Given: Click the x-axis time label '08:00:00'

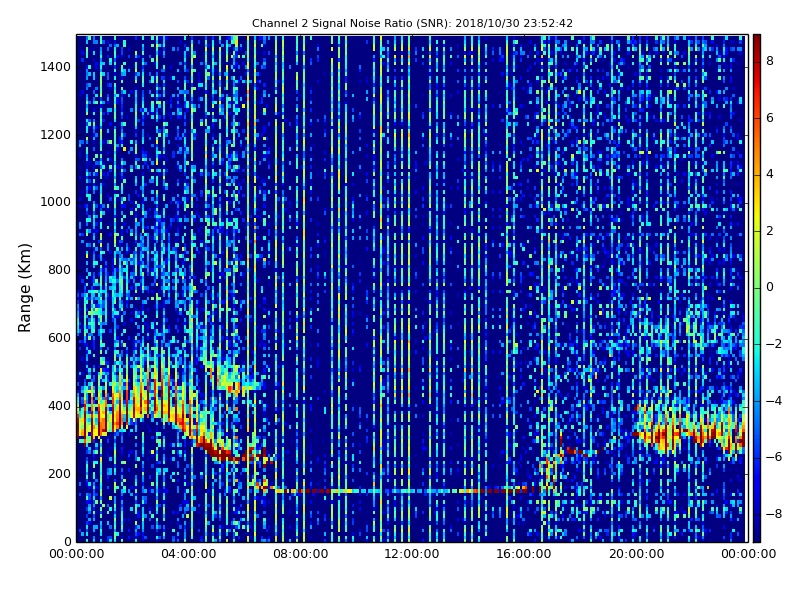Looking at the screenshot, I should coord(301,554).
